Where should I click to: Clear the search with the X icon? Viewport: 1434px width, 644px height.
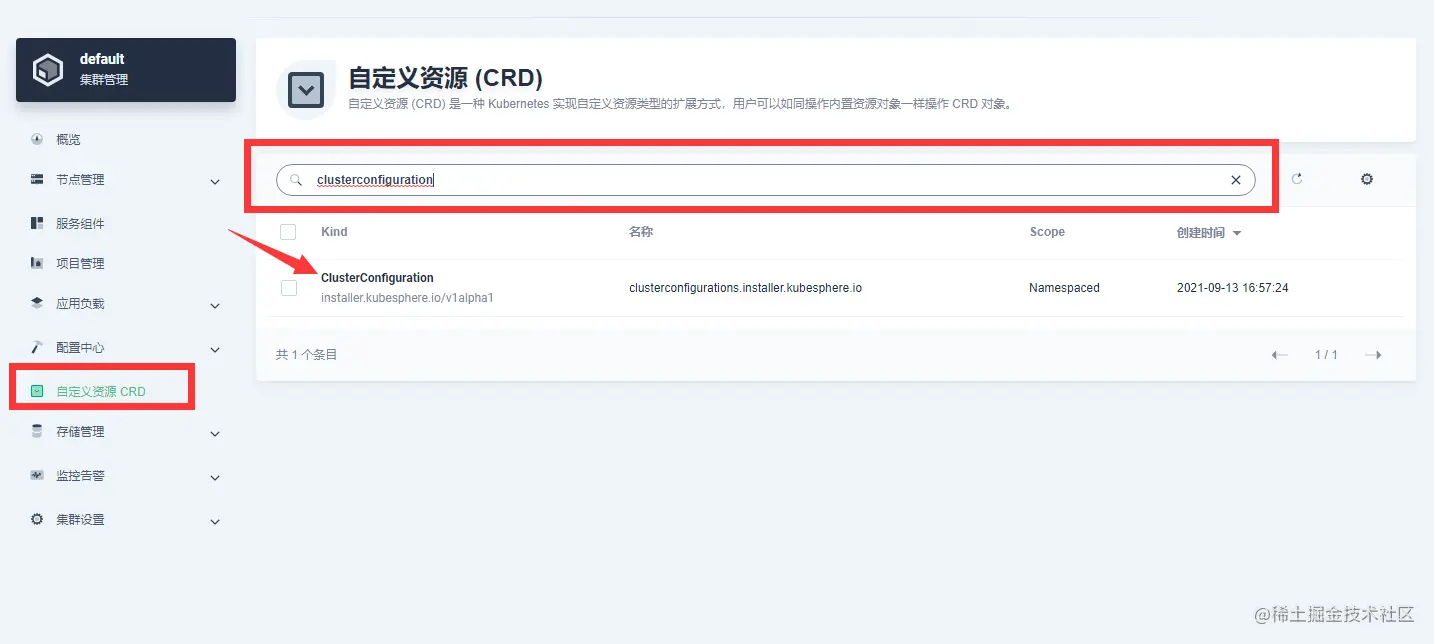[x=1235, y=180]
